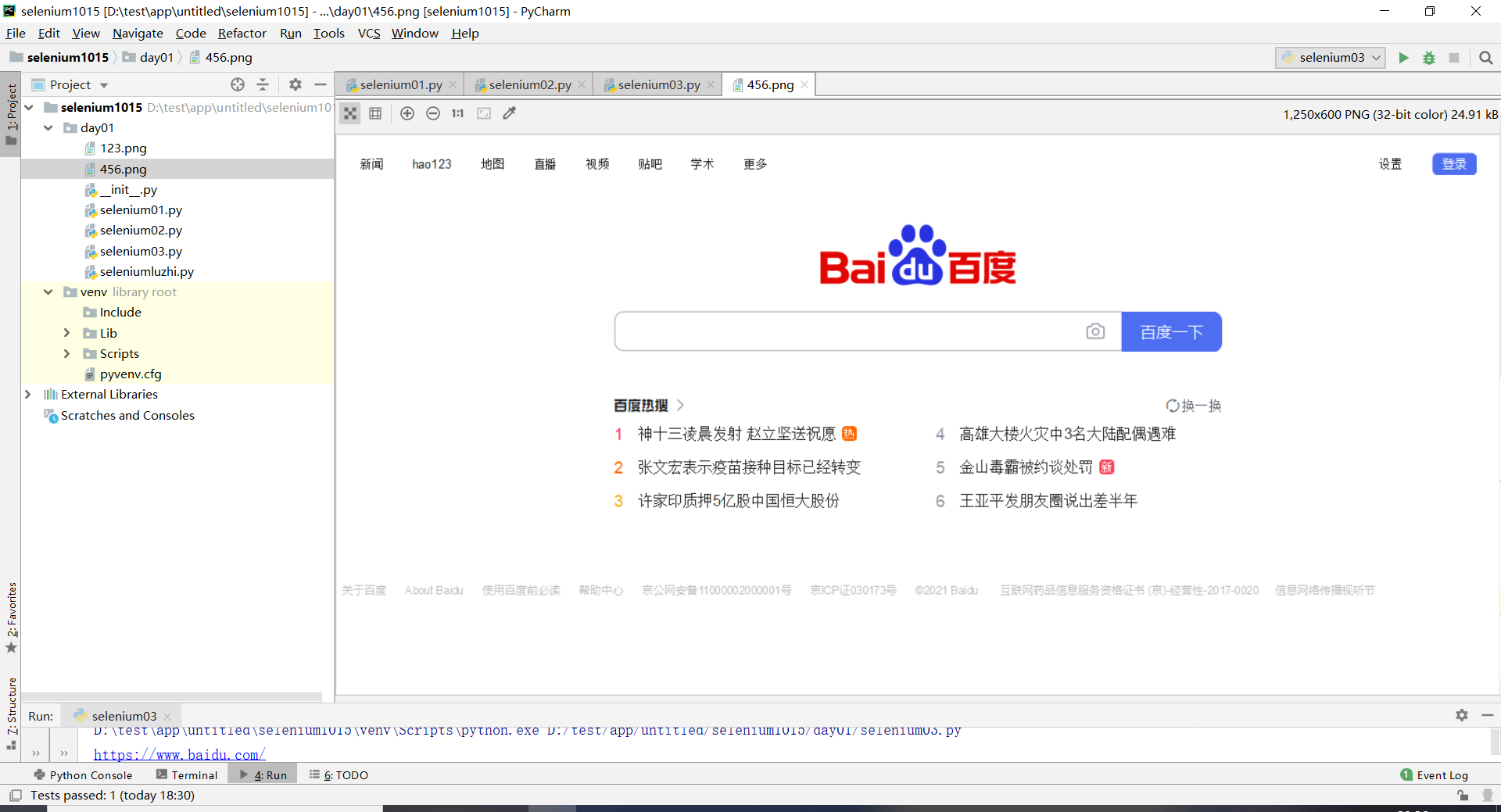Fit image zoom to window

(x=484, y=113)
